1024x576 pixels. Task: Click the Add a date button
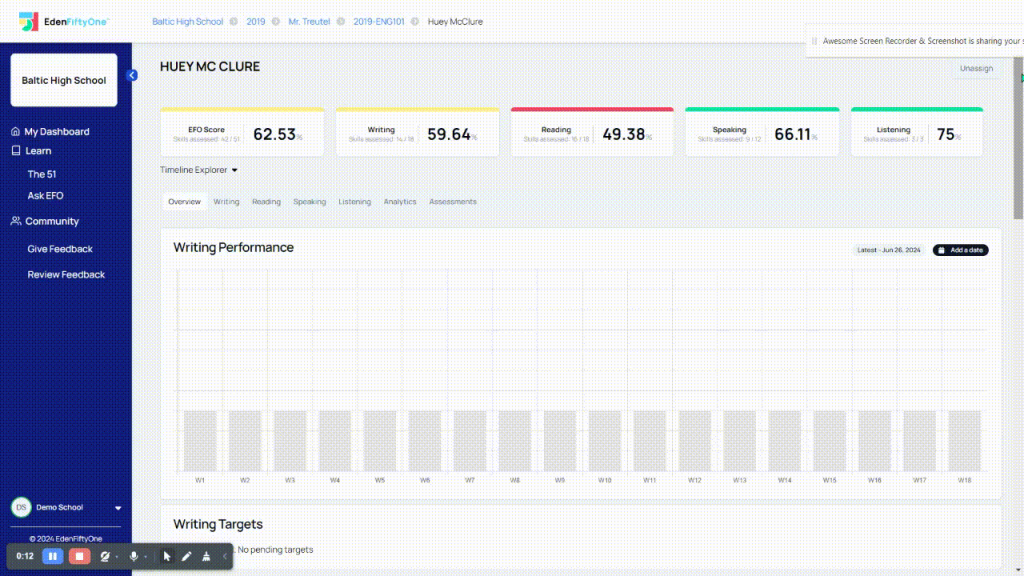[960, 250]
